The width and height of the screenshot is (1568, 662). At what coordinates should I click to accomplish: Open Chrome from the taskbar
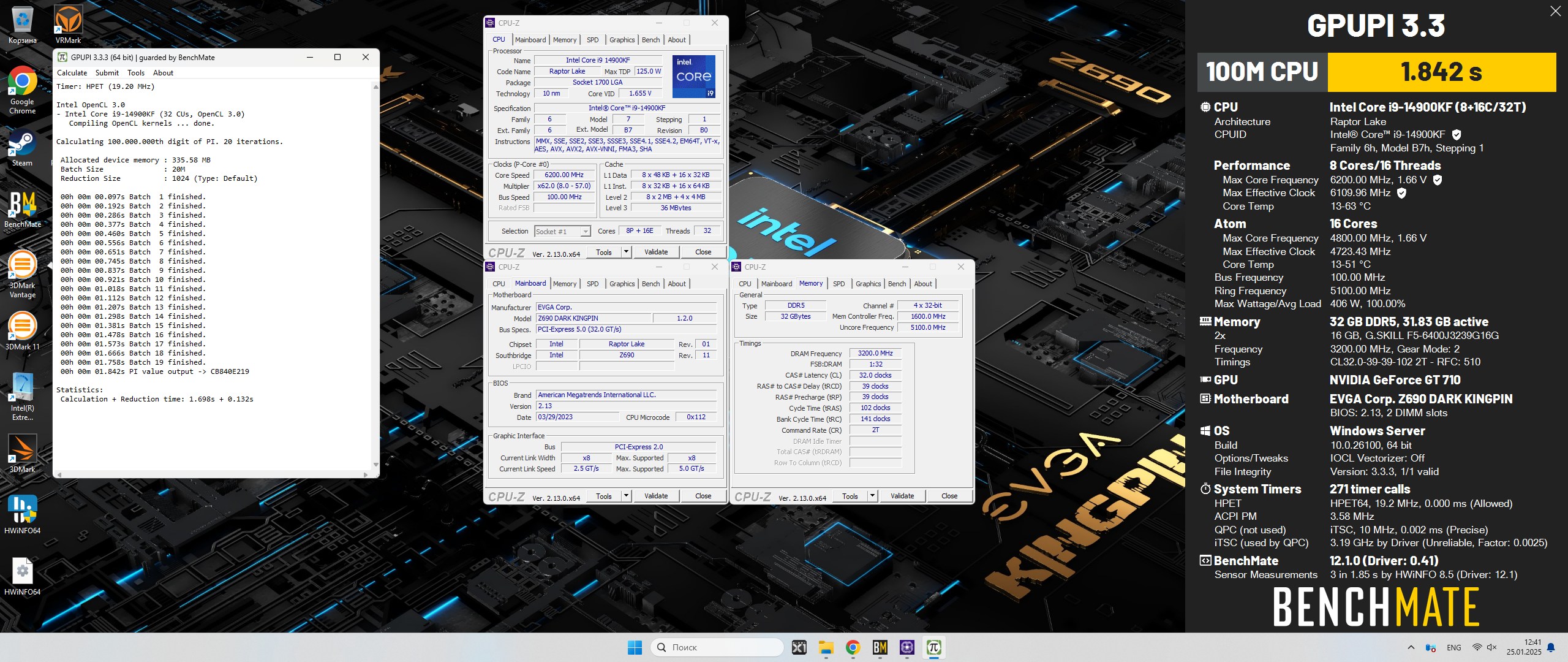point(853,647)
